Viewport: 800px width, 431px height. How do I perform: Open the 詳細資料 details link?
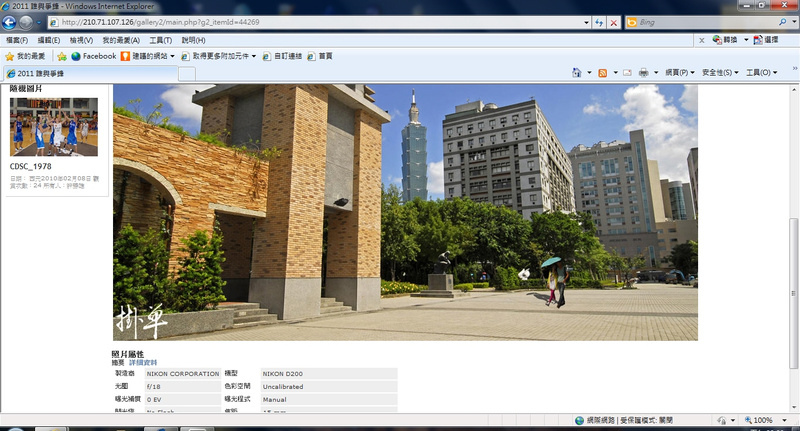[143, 363]
